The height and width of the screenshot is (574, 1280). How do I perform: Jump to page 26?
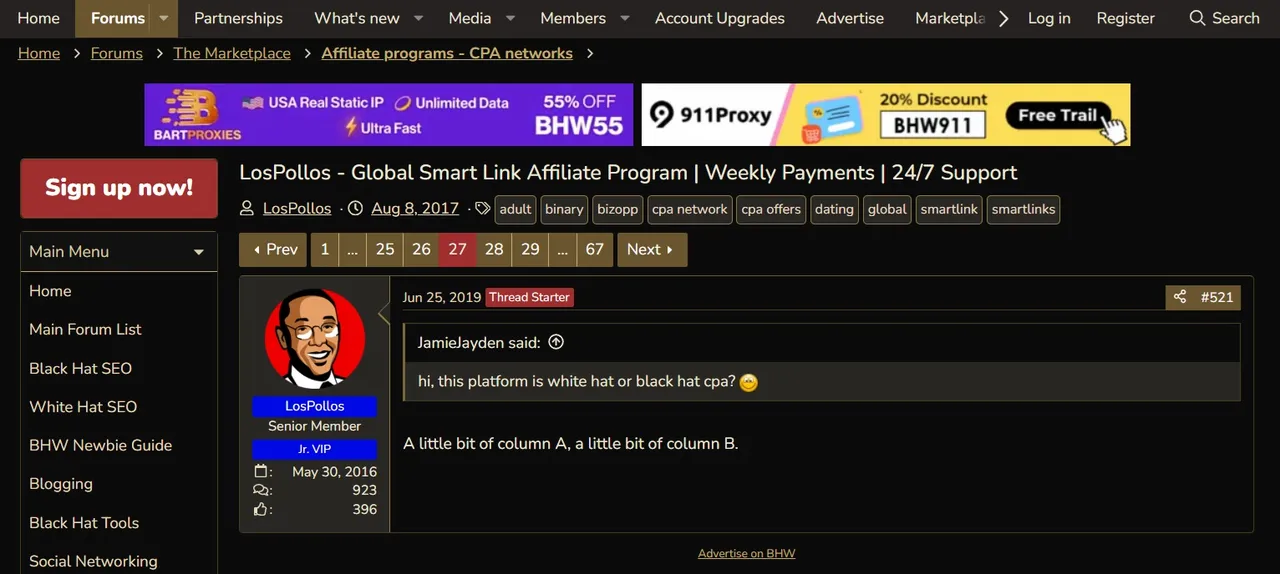click(x=421, y=250)
